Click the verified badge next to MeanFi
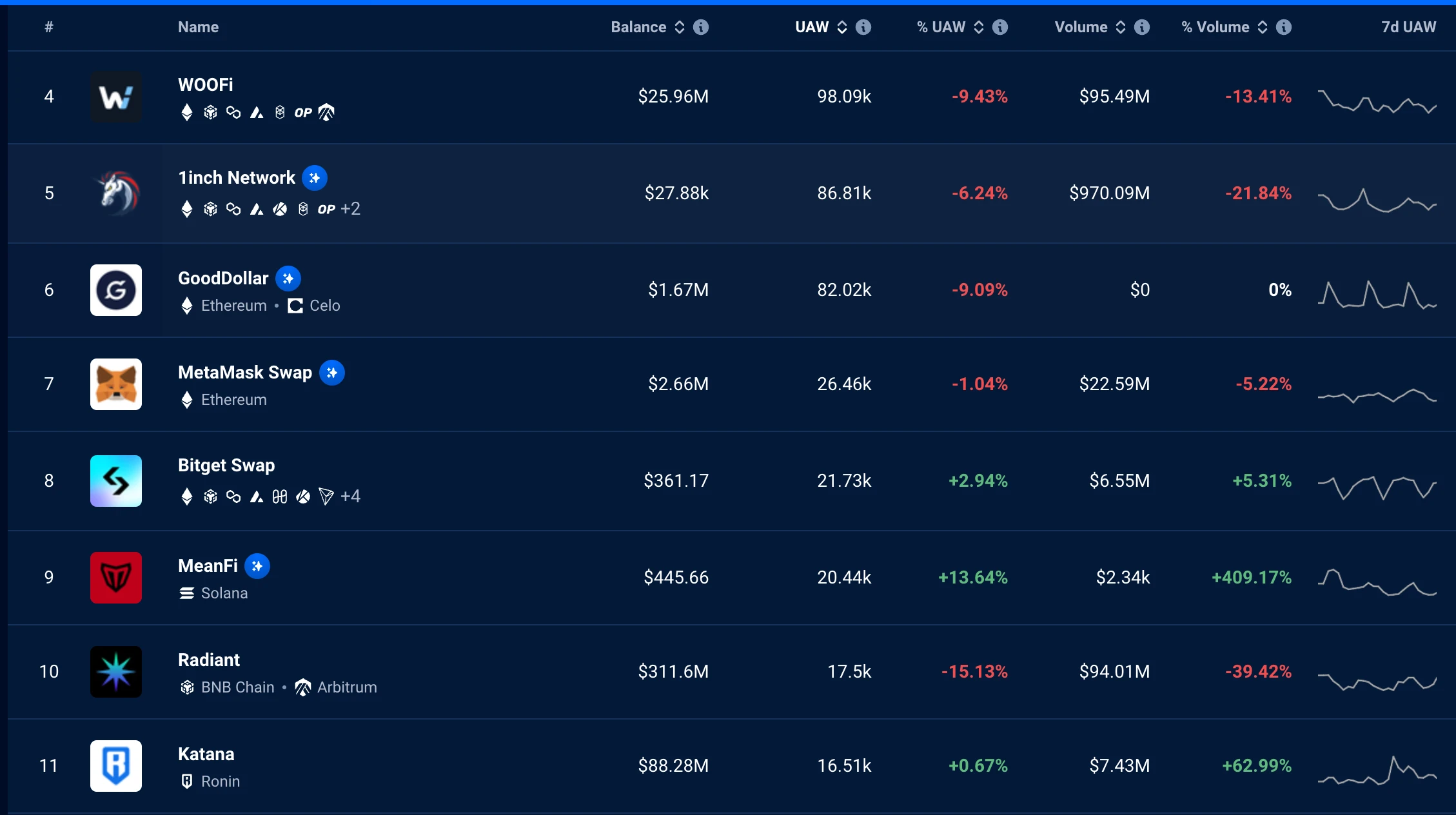 (257, 566)
